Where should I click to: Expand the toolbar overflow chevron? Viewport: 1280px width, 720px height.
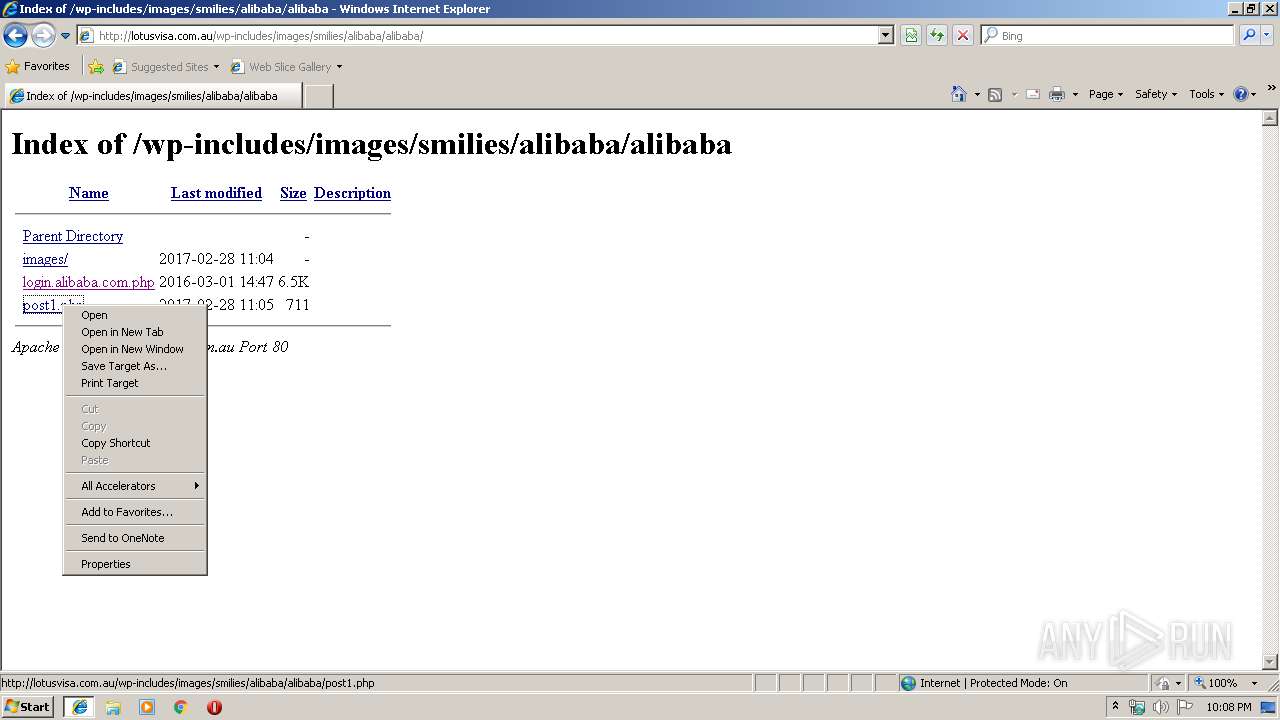click(1271, 89)
